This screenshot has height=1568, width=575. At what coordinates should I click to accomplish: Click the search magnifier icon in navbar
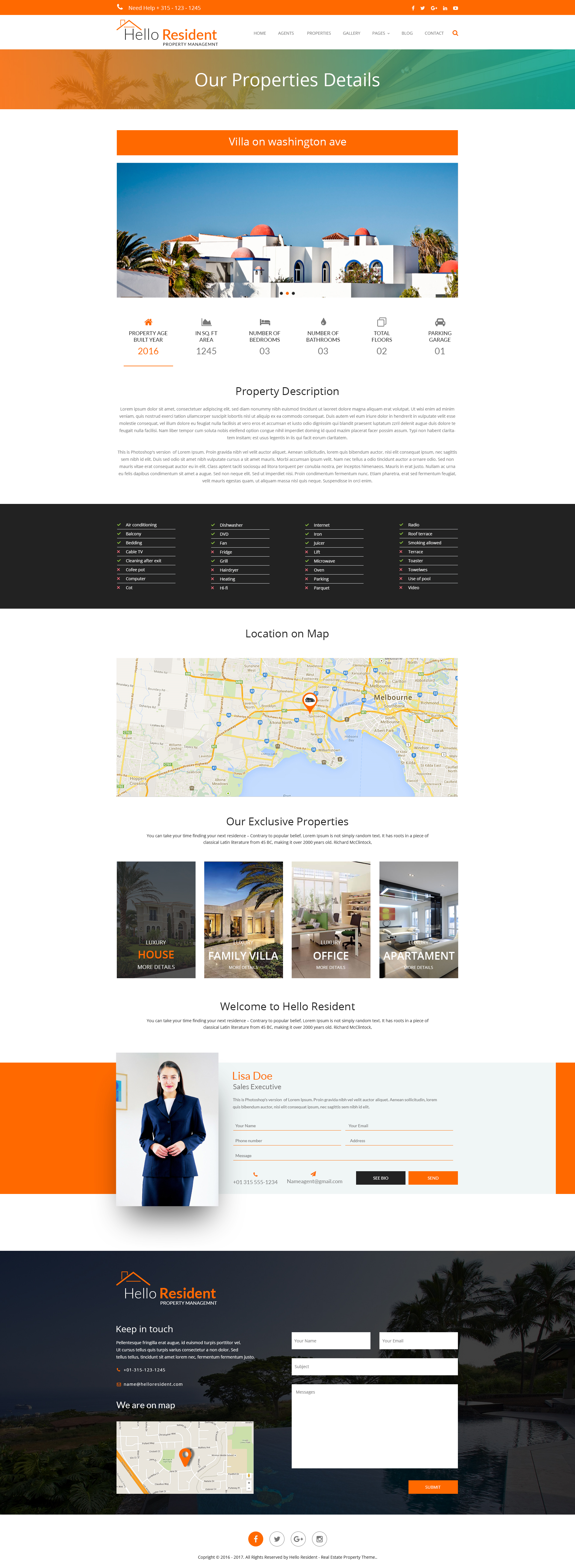click(455, 34)
